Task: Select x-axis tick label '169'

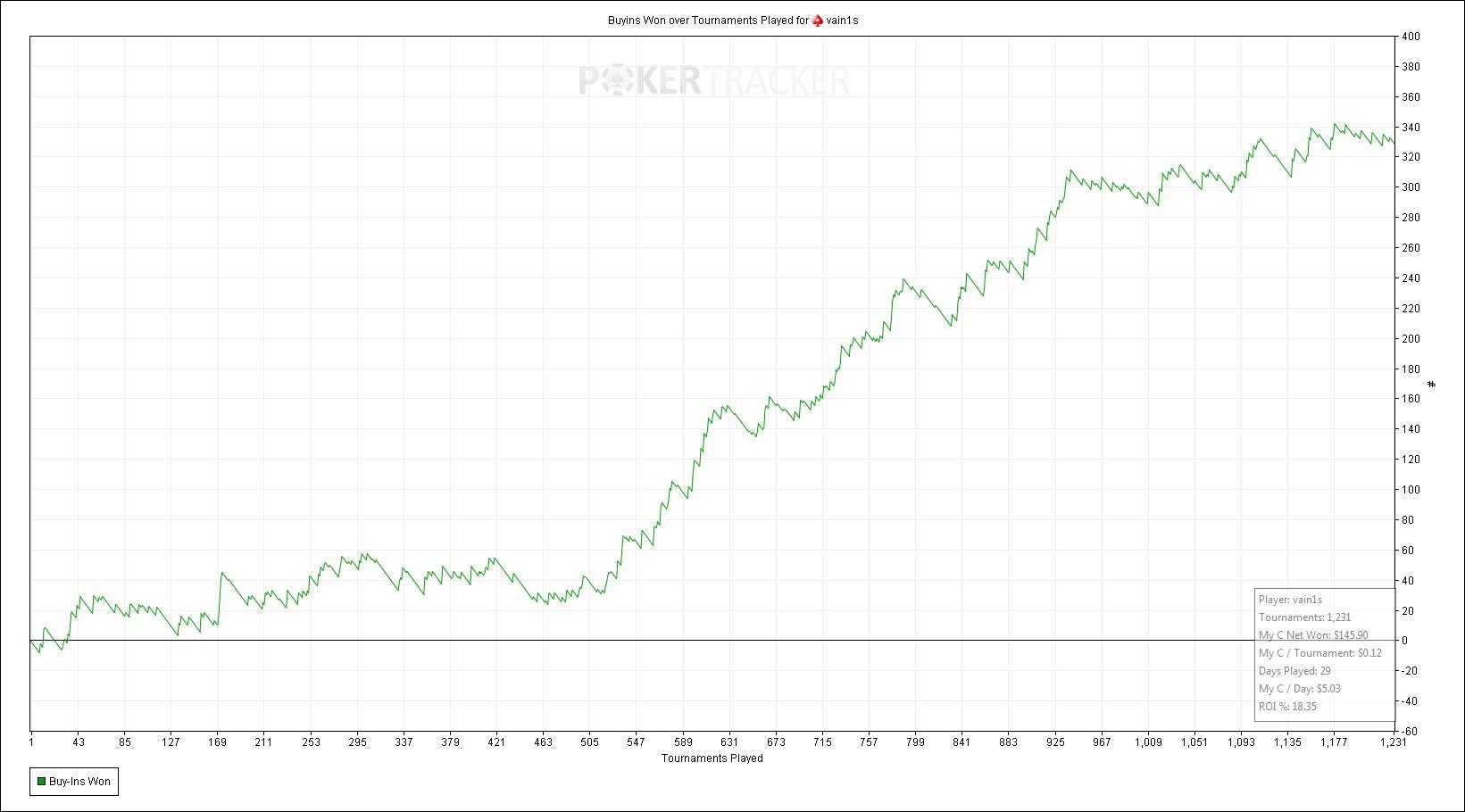Action: pos(217,742)
